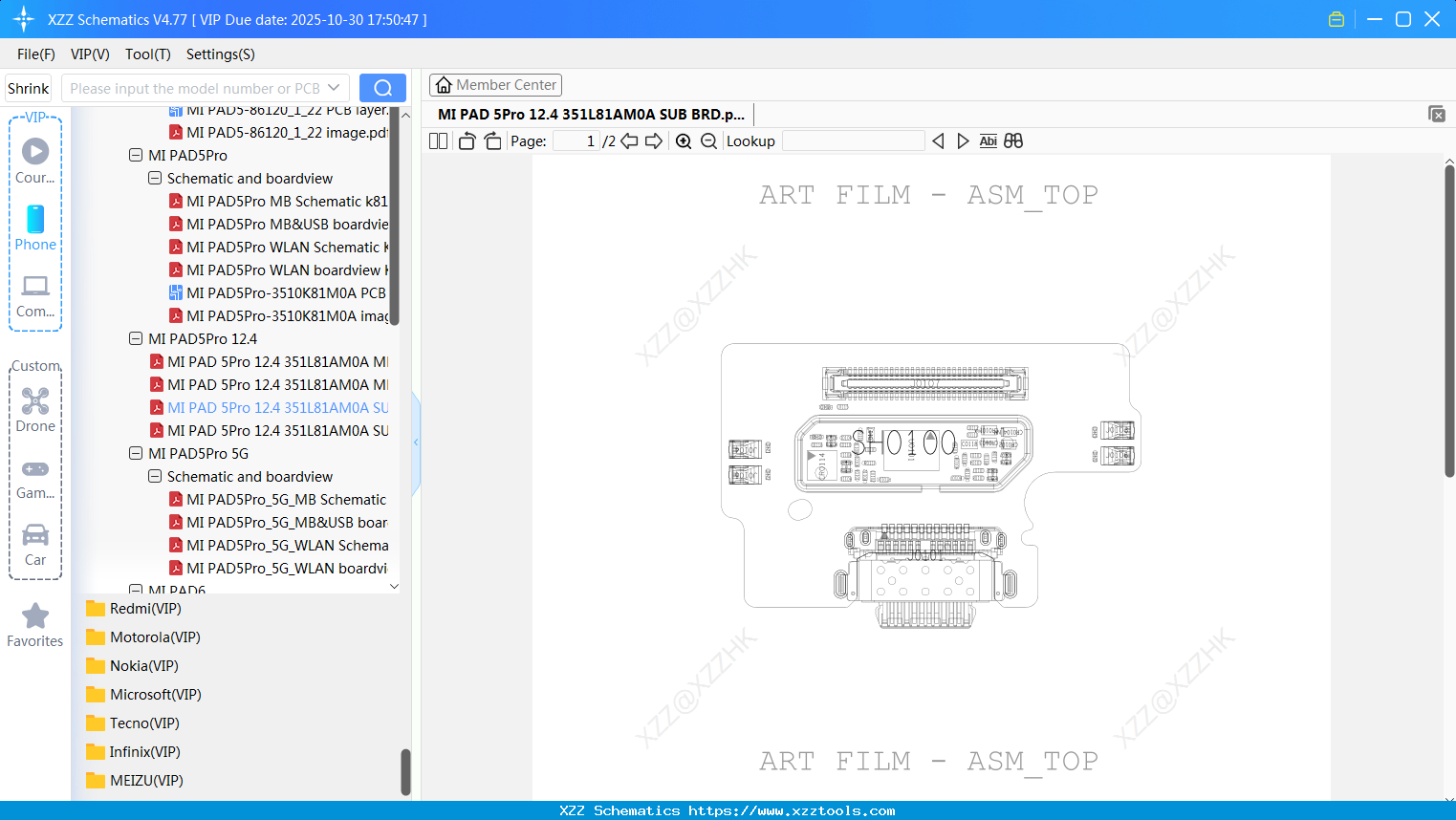Image resolution: width=1456 pixels, height=820 pixels.
Task: Open the MEIZU(VIP) folder
Action: tap(135, 781)
